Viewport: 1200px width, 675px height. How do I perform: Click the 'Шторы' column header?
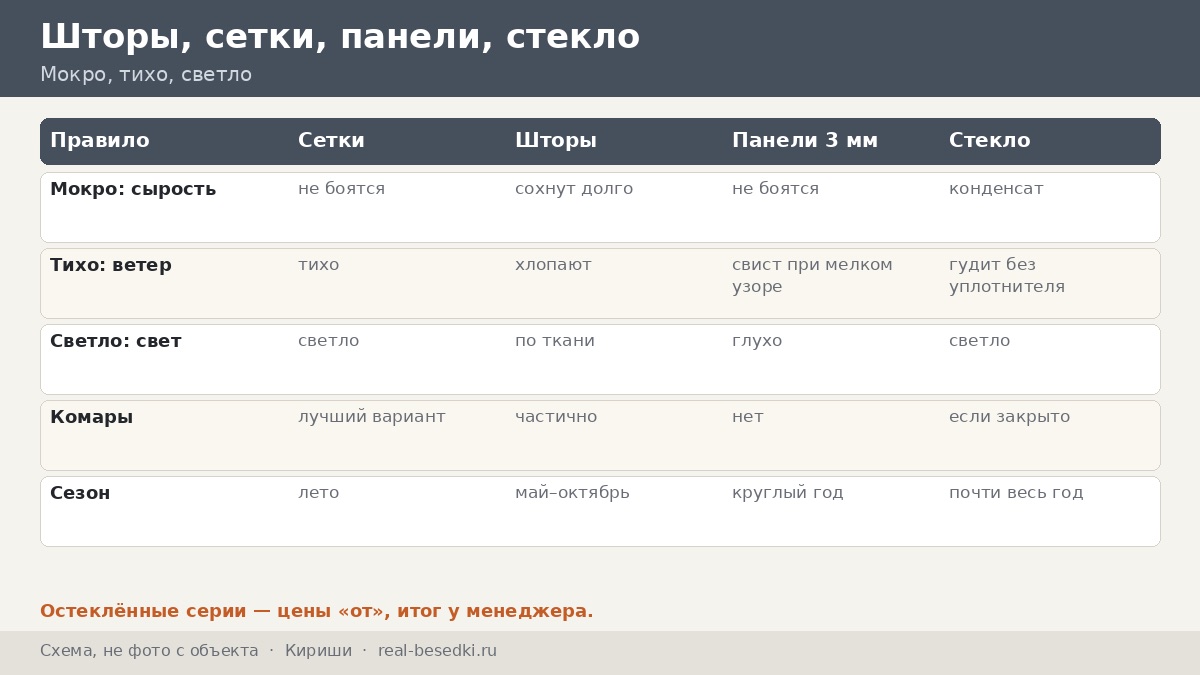click(x=556, y=141)
